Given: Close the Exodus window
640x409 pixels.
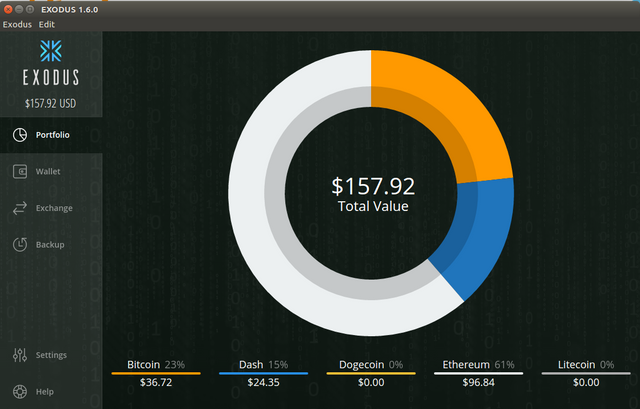Looking at the screenshot, I should pyautogui.click(x=8, y=9).
